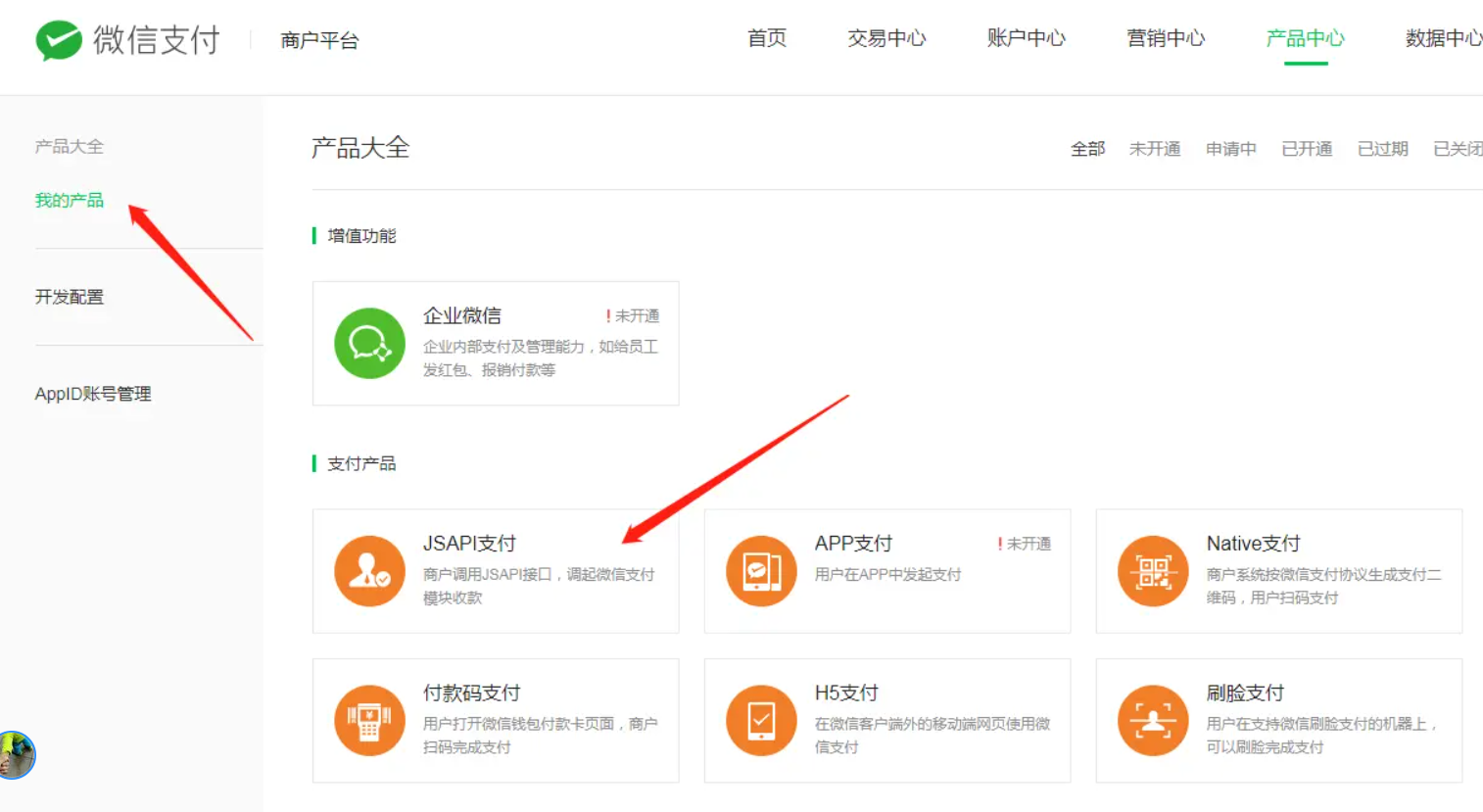Screen dimensions: 1483x812
Task: Click the H5支付 orange phone icon
Action: 761,721
